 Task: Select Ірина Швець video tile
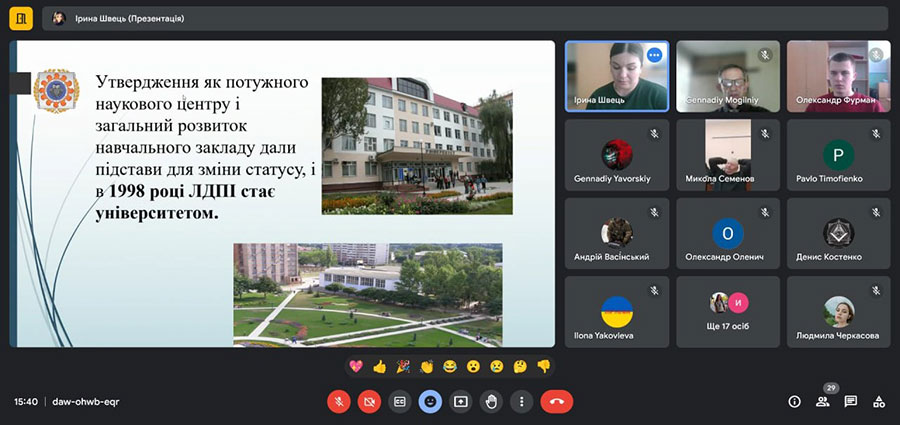click(617, 76)
